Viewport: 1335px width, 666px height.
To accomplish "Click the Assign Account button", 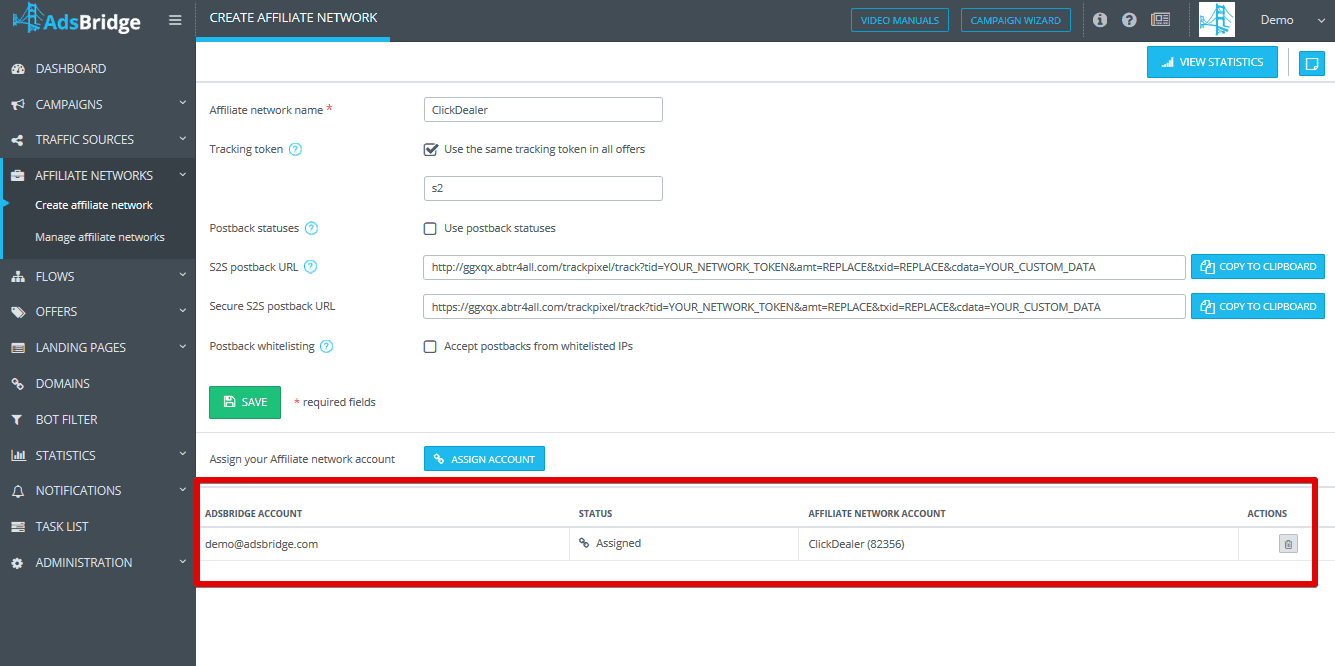I will pyautogui.click(x=484, y=459).
